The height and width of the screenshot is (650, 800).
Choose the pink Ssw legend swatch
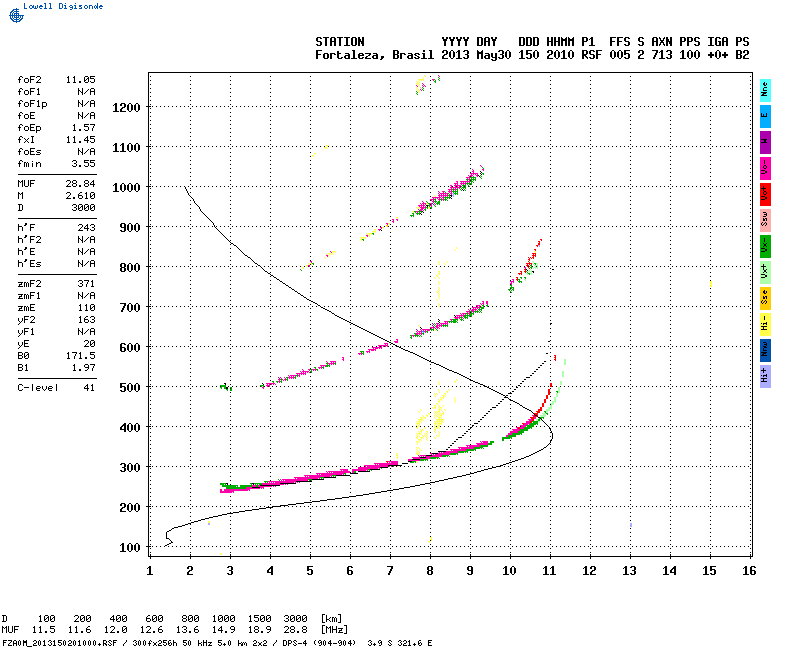tap(765, 220)
